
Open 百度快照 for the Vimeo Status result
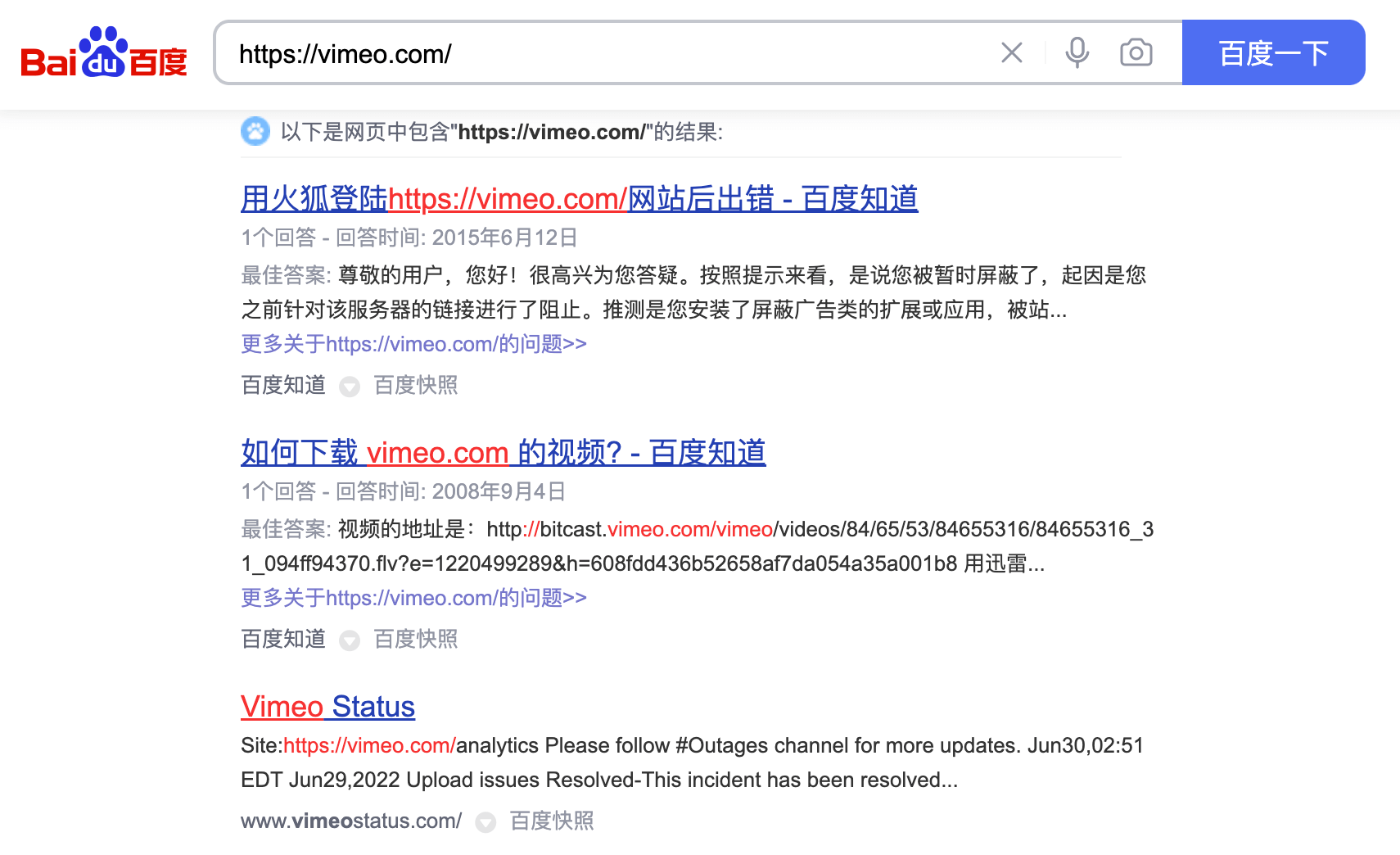click(x=552, y=821)
